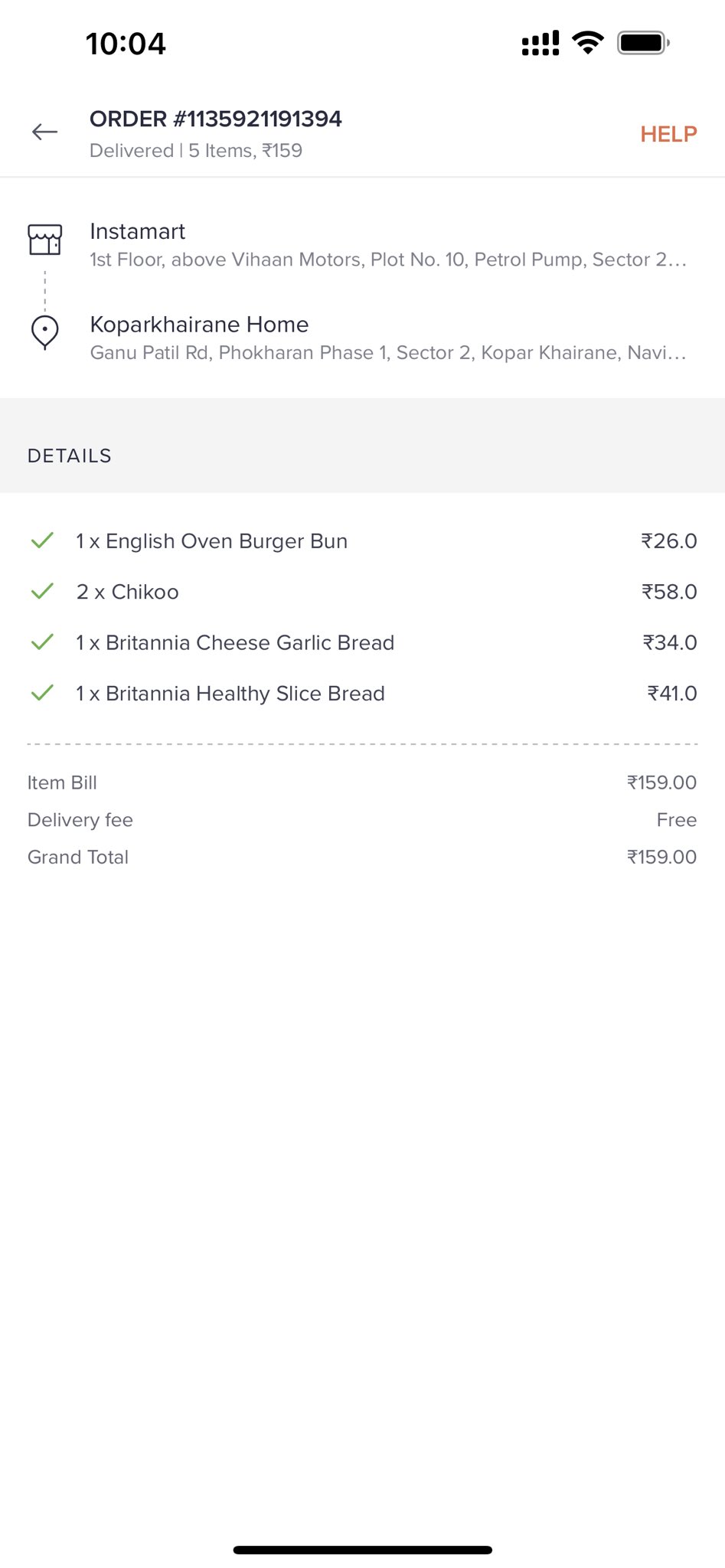Screen dimensions: 725x1568
Task: Tap the order number heading
Action: (216, 119)
